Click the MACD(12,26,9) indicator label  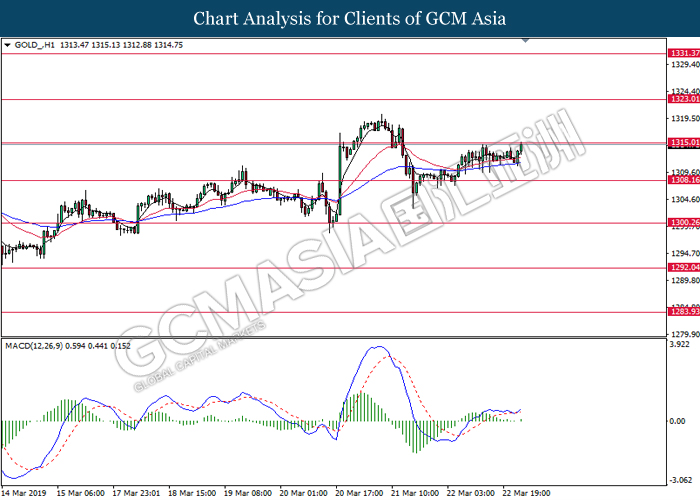coord(34,346)
